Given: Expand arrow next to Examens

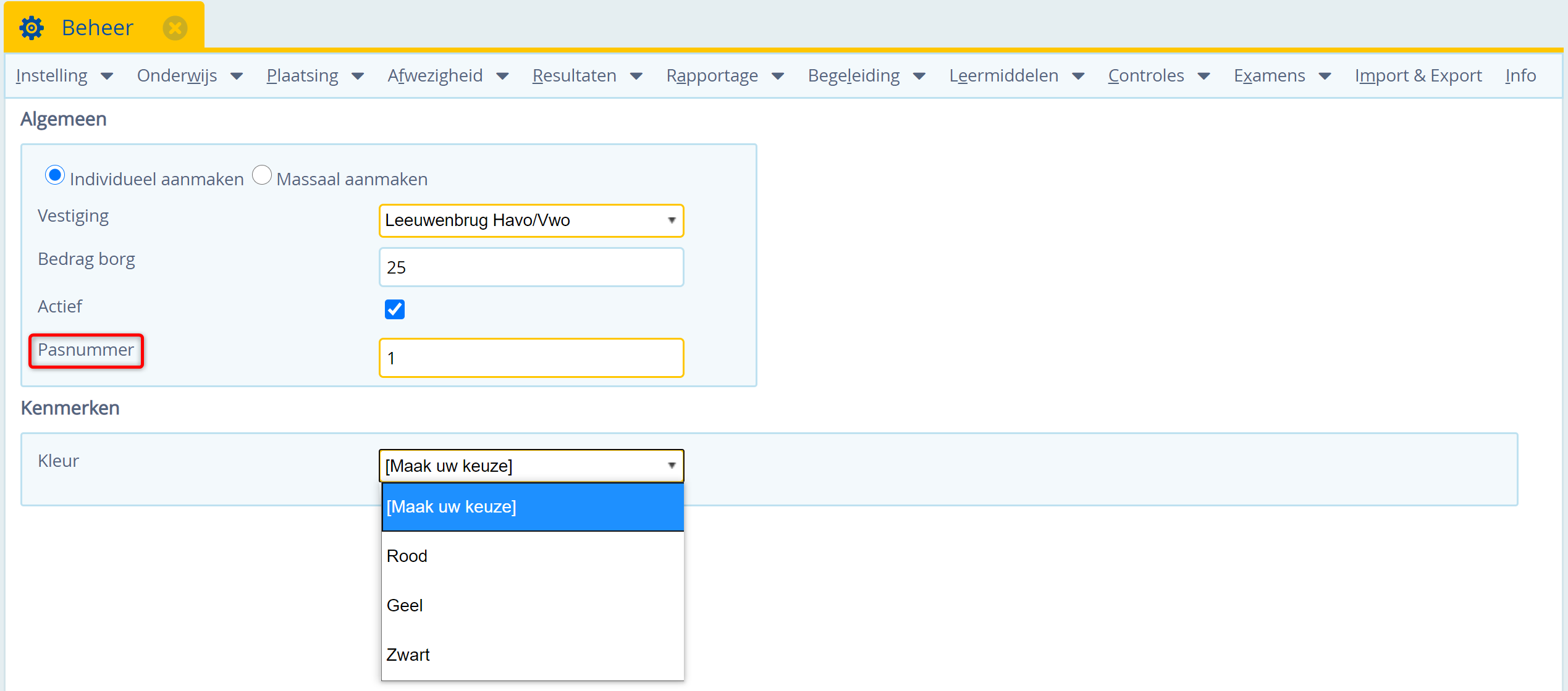Looking at the screenshot, I should click(1325, 77).
